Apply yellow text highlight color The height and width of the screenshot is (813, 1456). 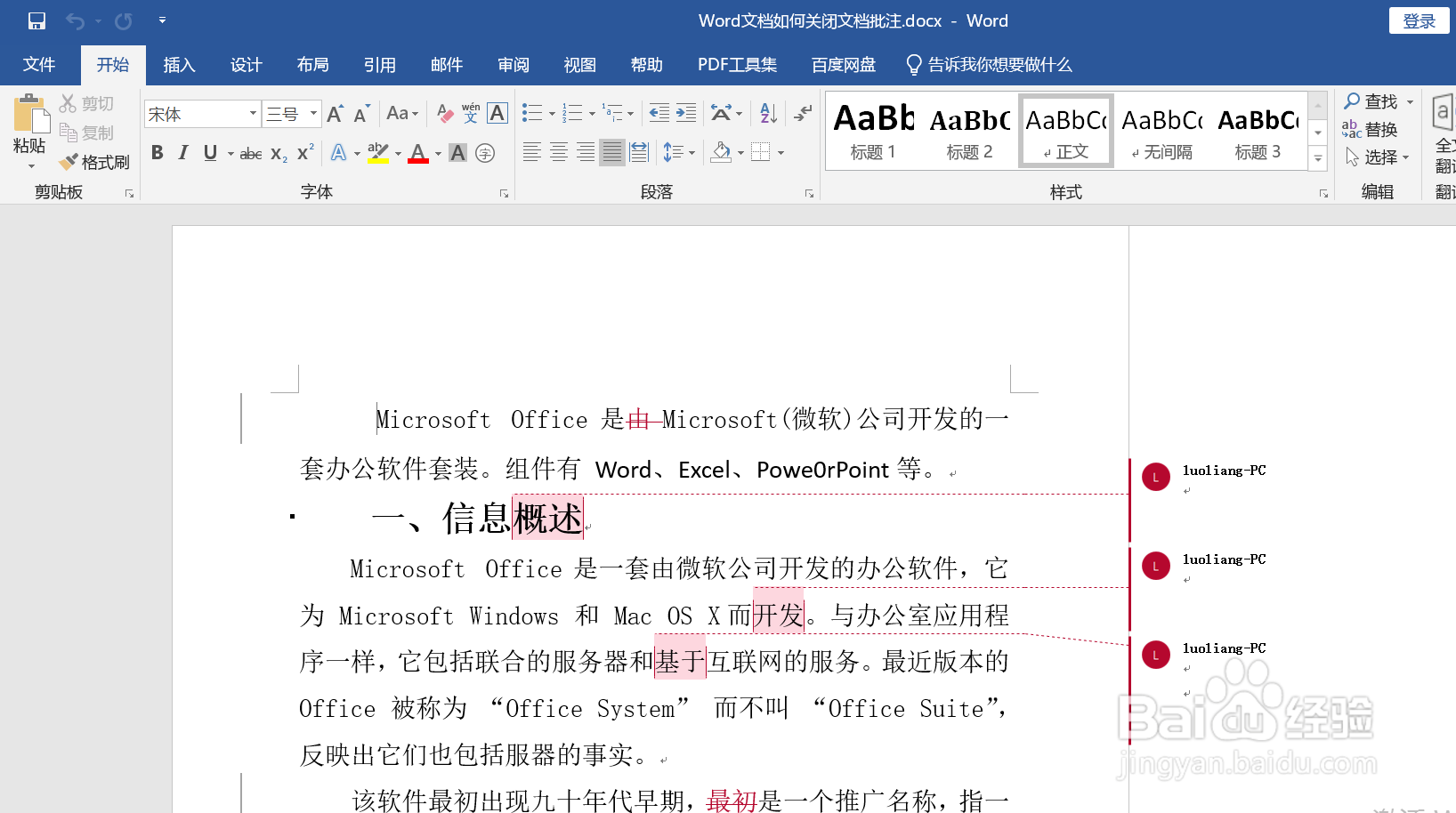[x=378, y=153]
